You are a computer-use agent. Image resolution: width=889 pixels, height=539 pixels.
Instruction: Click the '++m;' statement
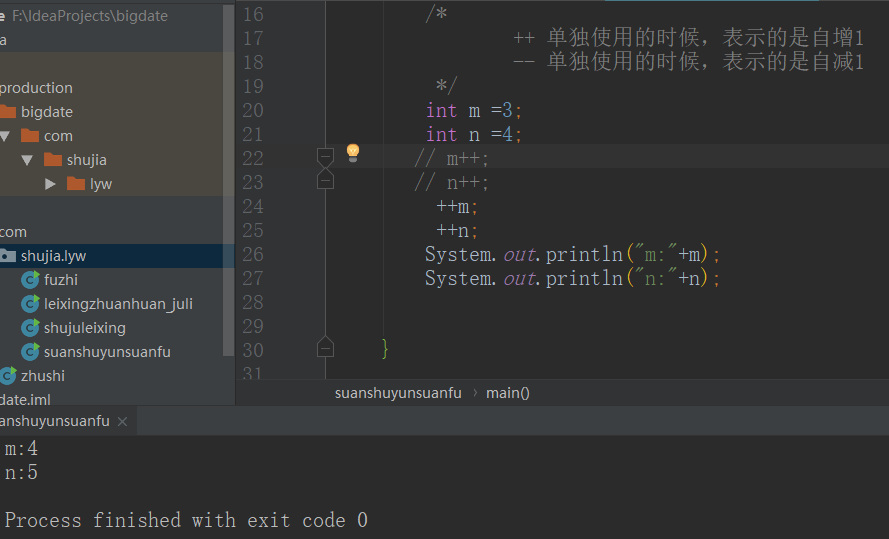pyautogui.click(x=457, y=206)
